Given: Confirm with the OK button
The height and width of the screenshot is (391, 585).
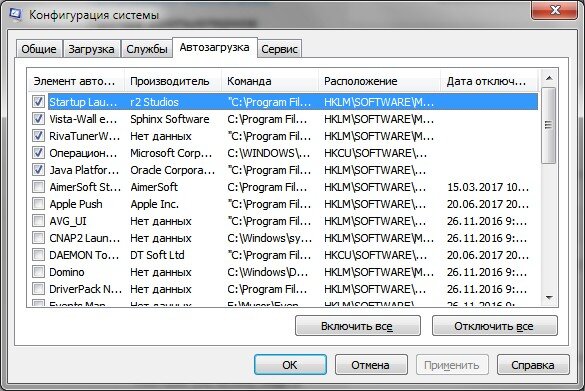Looking at the screenshot, I should 290,365.
